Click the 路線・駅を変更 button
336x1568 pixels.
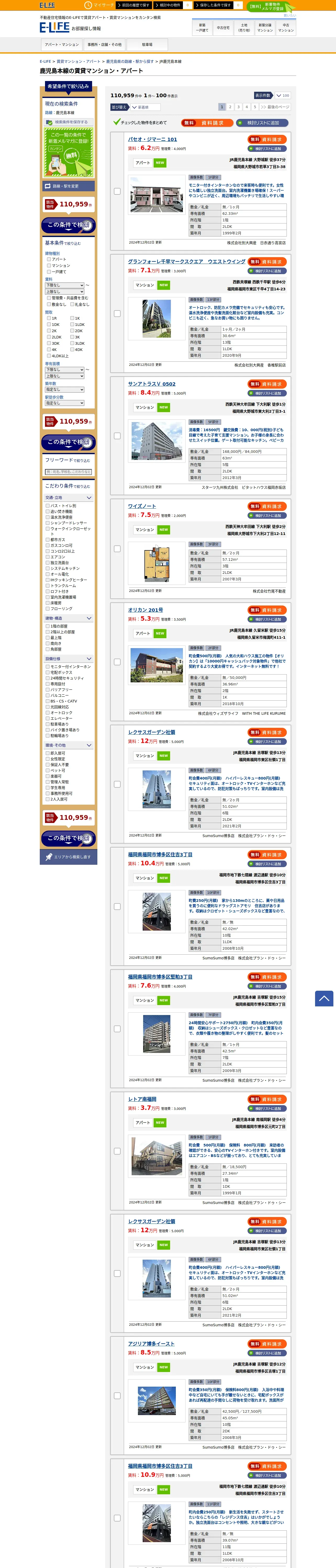(x=68, y=186)
